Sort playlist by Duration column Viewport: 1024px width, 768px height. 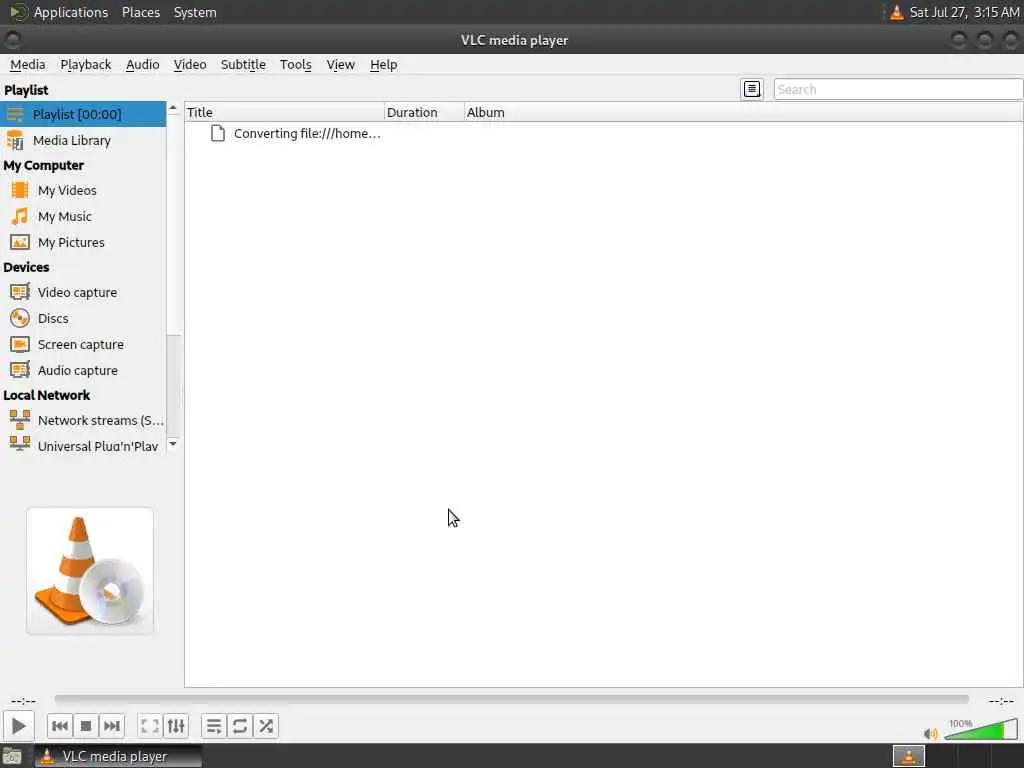pyautogui.click(x=424, y=112)
